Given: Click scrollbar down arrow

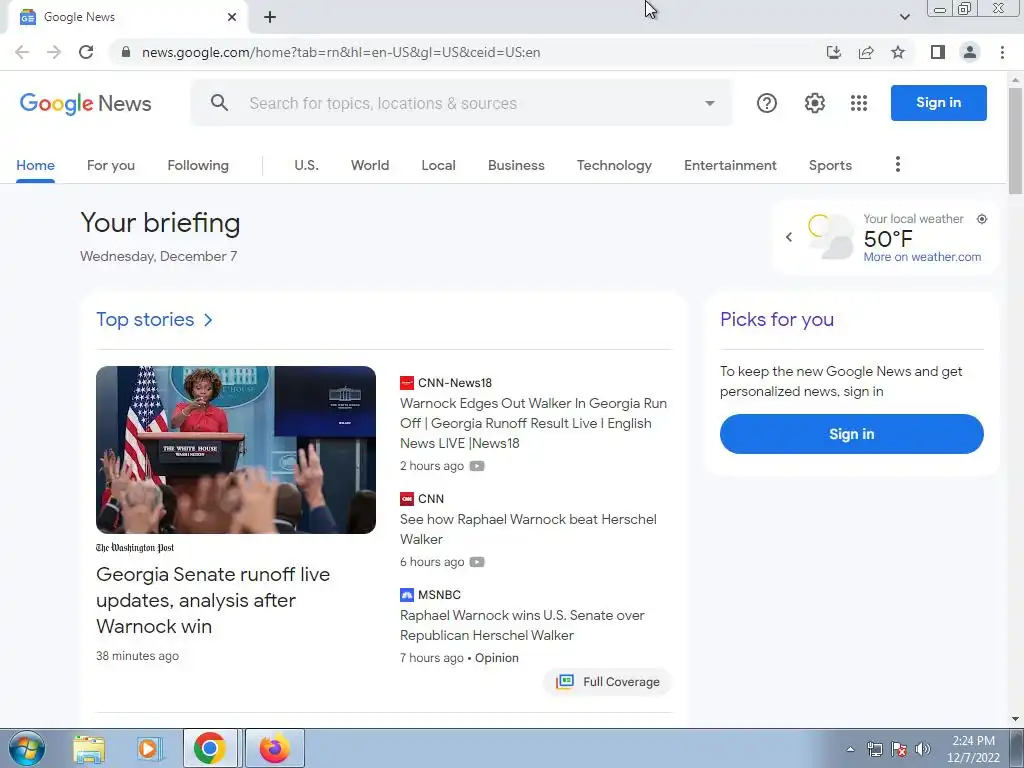Looking at the screenshot, I should pyautogui.click(x=1015, y=719).
